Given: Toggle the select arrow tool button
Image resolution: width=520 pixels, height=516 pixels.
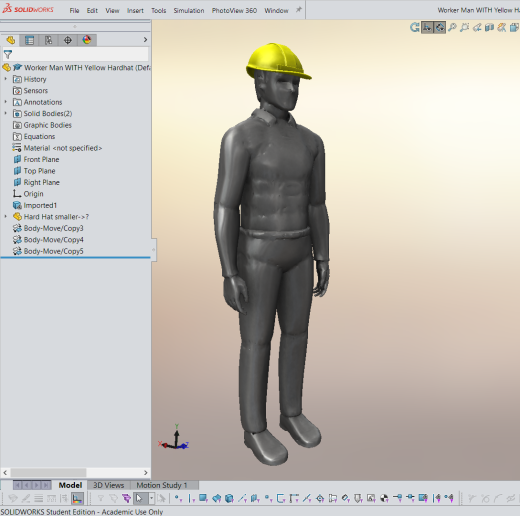Looking at the screenshot, I should pos(139,499).
